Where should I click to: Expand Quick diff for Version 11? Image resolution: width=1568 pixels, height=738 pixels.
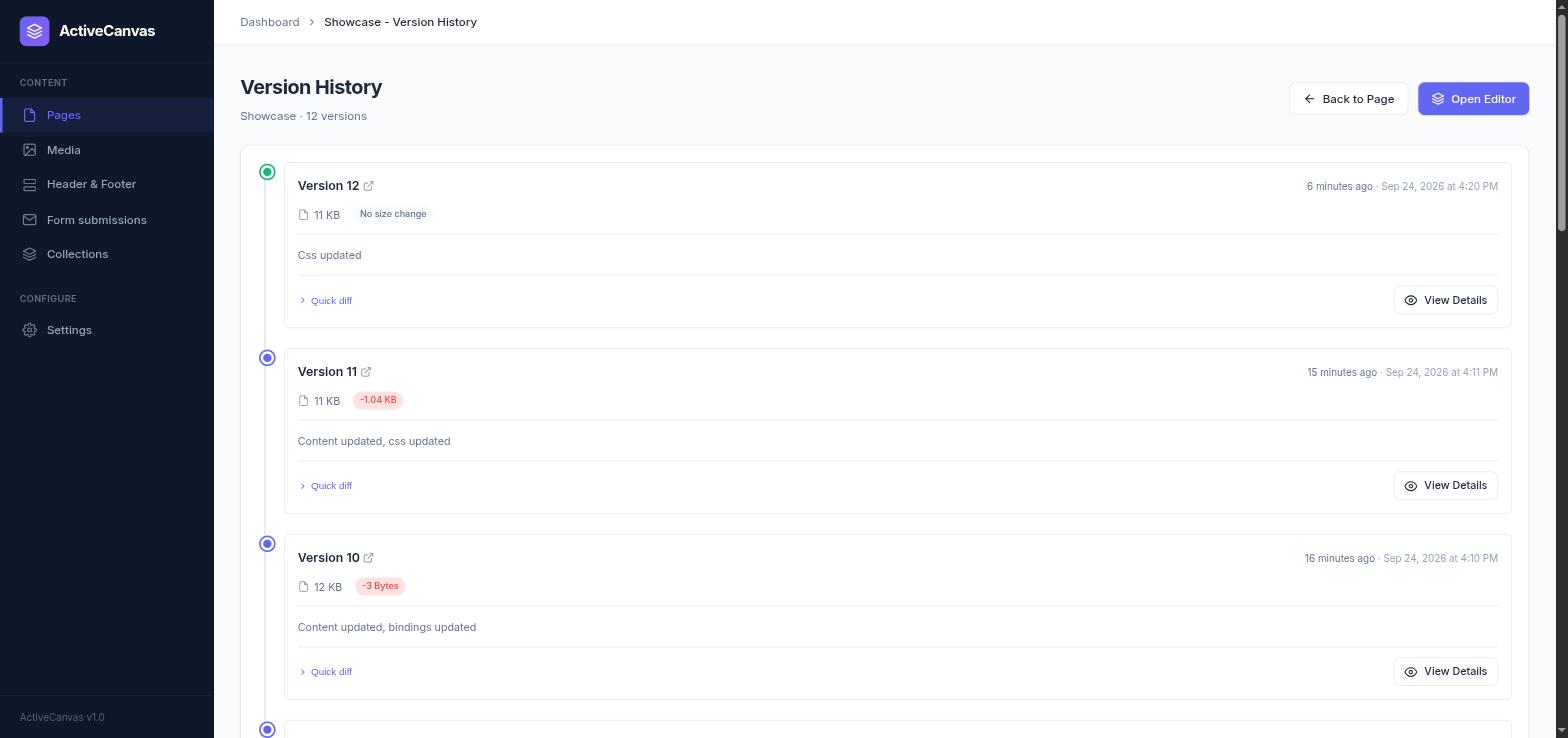[x=326, y=486]
